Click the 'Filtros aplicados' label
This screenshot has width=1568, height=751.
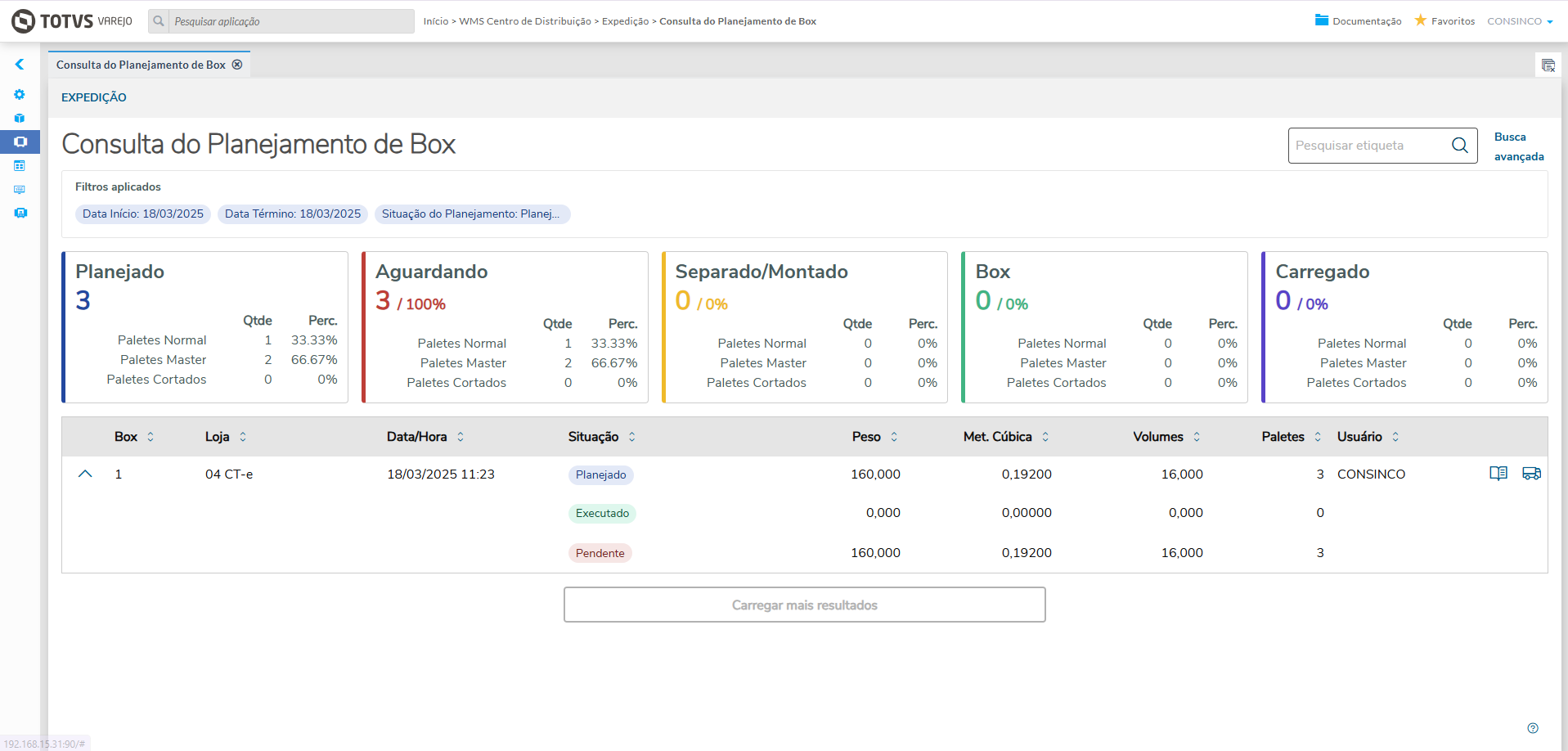(x=118, y=187)
